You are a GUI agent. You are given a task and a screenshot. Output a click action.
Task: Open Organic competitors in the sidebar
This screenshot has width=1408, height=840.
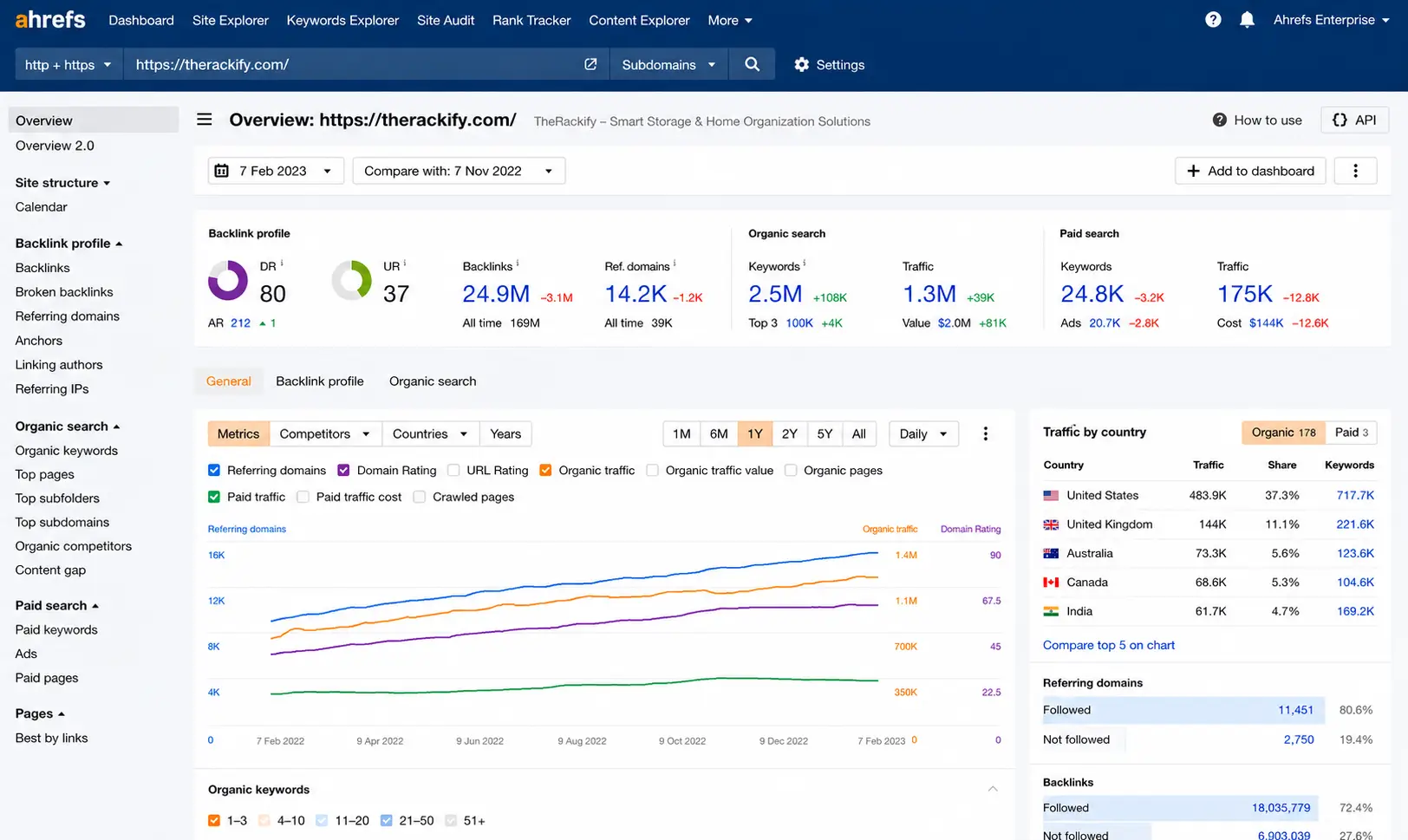[x=74, y=546]
